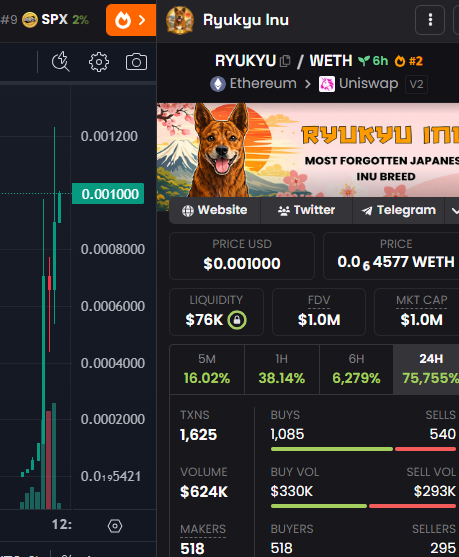Click the liquidity locked padlock icon
The width and height of the screenshot is (459, 557).
pyautogui.click(x=237, y=320)
